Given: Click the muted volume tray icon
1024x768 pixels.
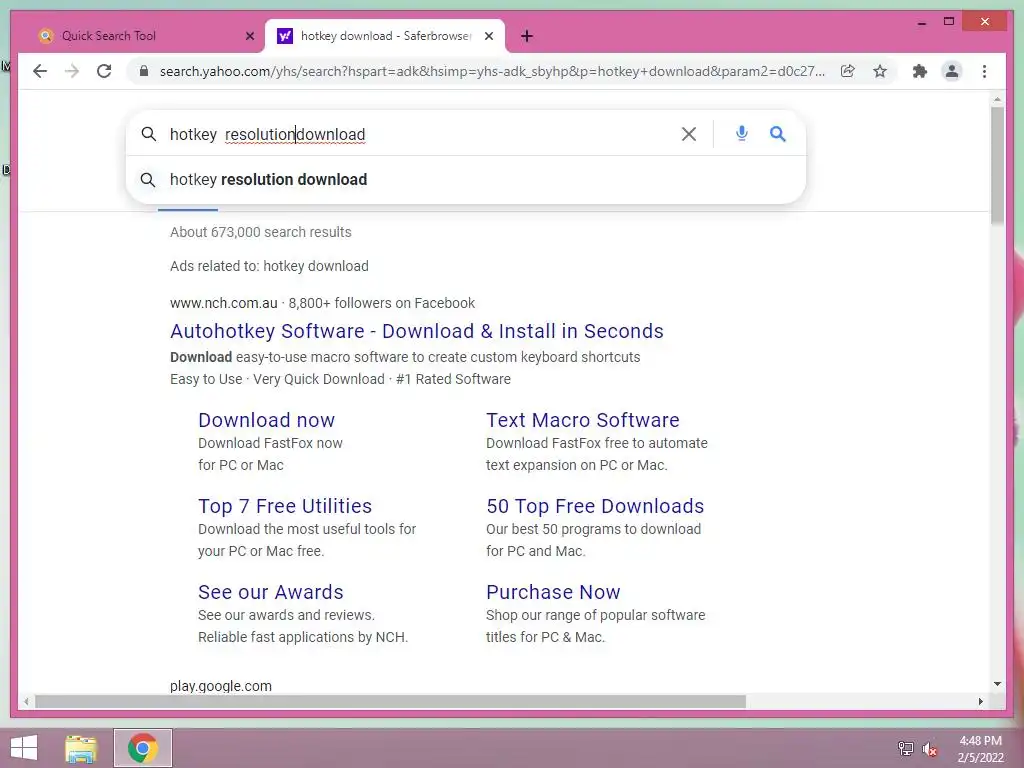Looking at the screenshot, I should tap(929, 748).
